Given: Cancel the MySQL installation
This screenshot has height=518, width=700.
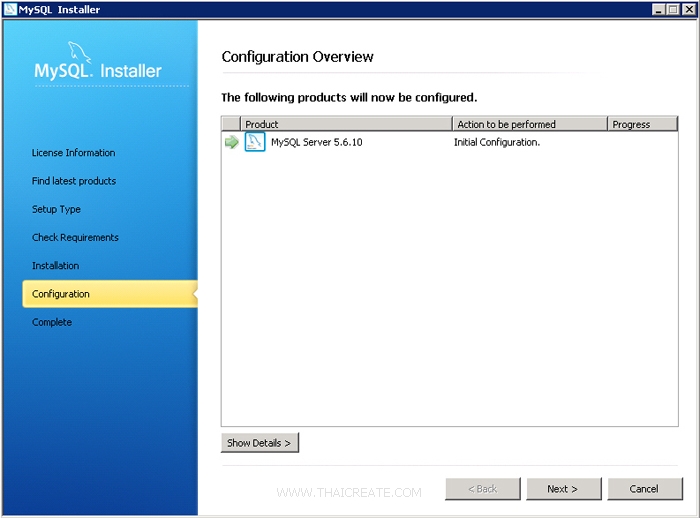Looking at the screenshot, I should pyautogui.click(x=645, y=489).
